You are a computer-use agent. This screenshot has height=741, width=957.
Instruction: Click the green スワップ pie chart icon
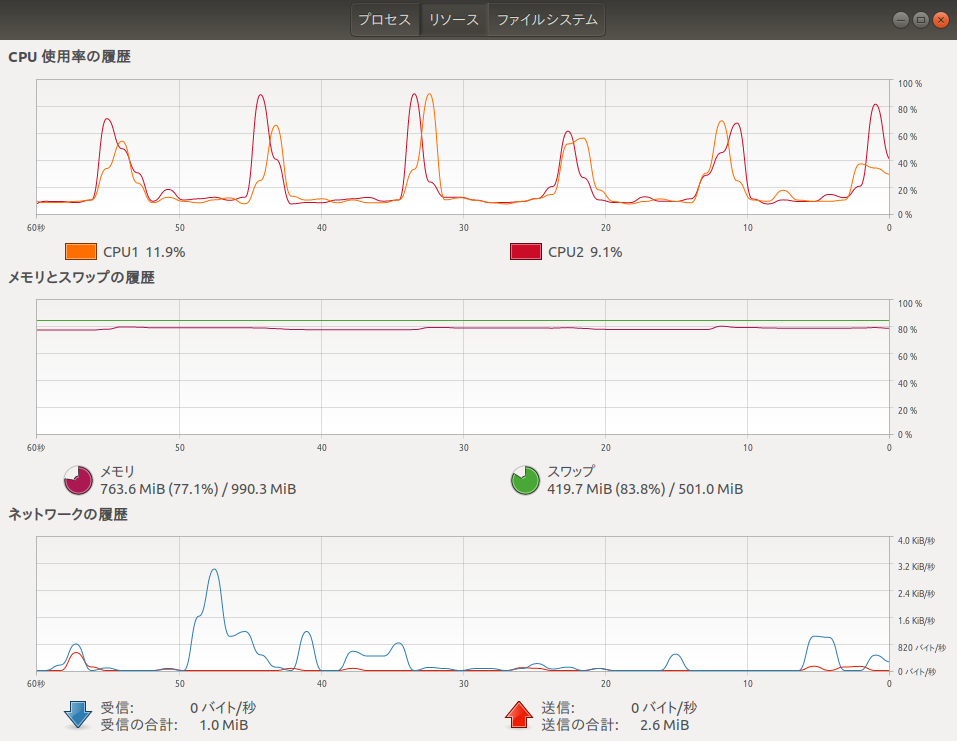[526, 480]
